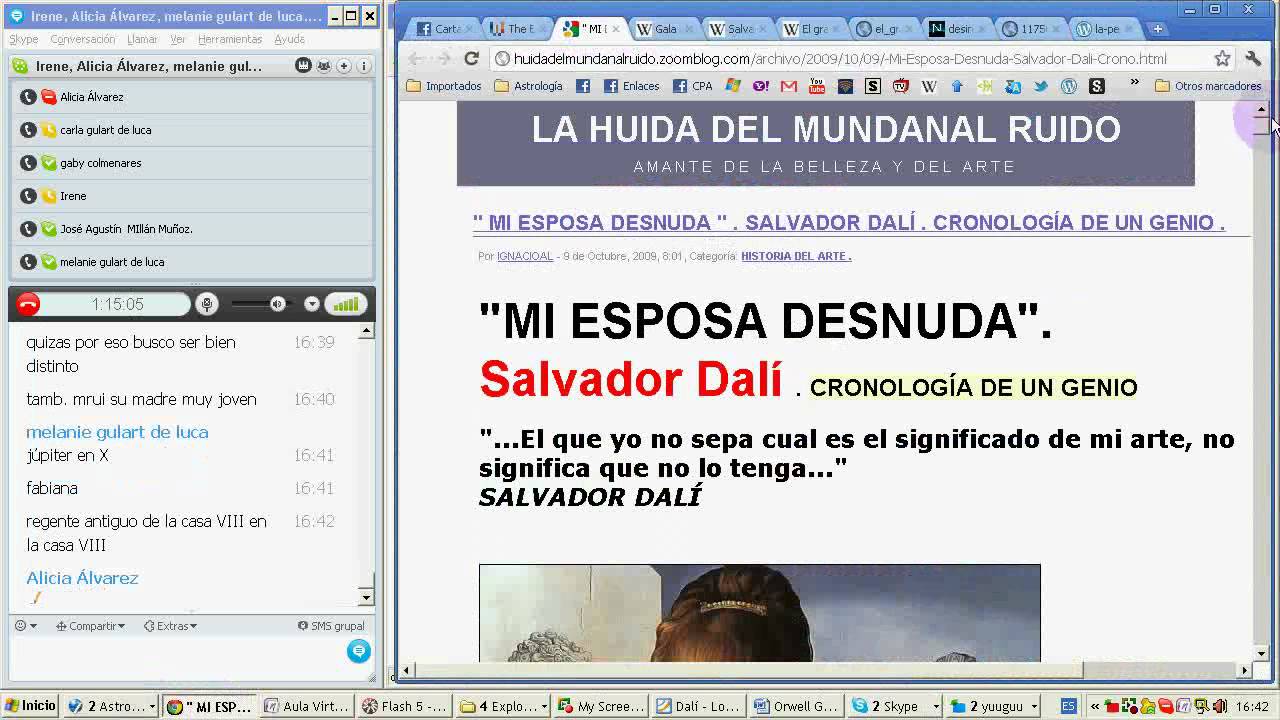
Task: Open the ES language indicator
Action: (1068, 706)
